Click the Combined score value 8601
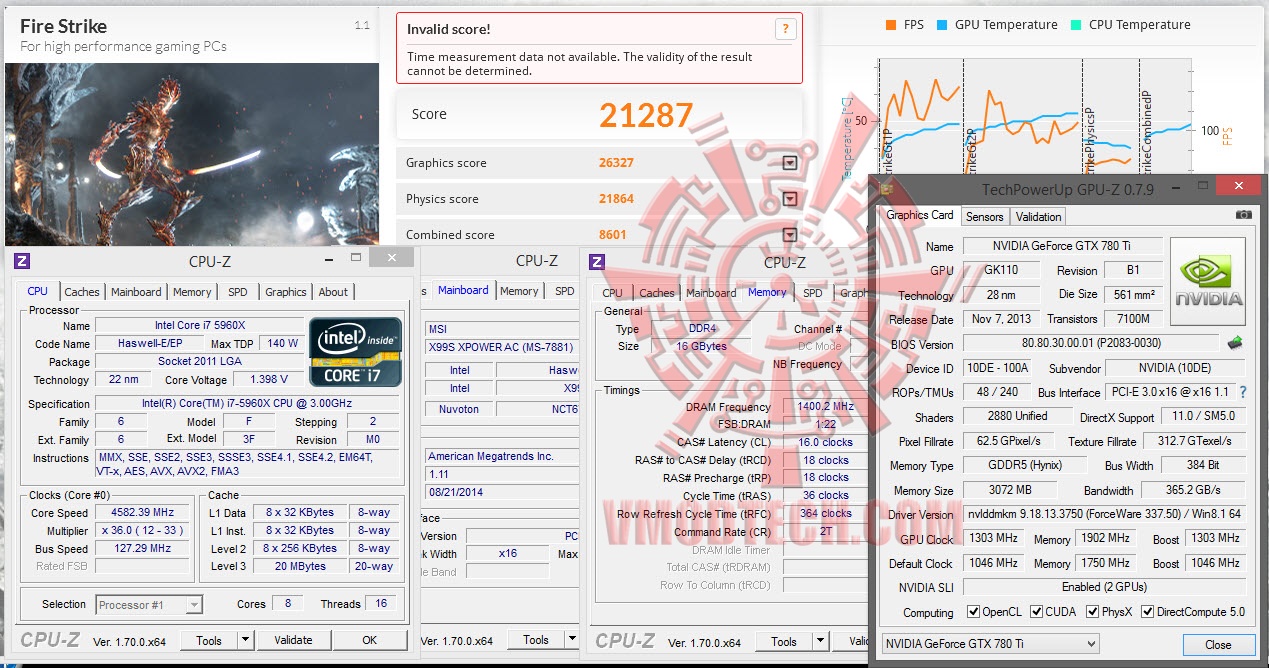Image resolution: width=1269 pixels, height=668 pixels. click(x=612, y=235)
